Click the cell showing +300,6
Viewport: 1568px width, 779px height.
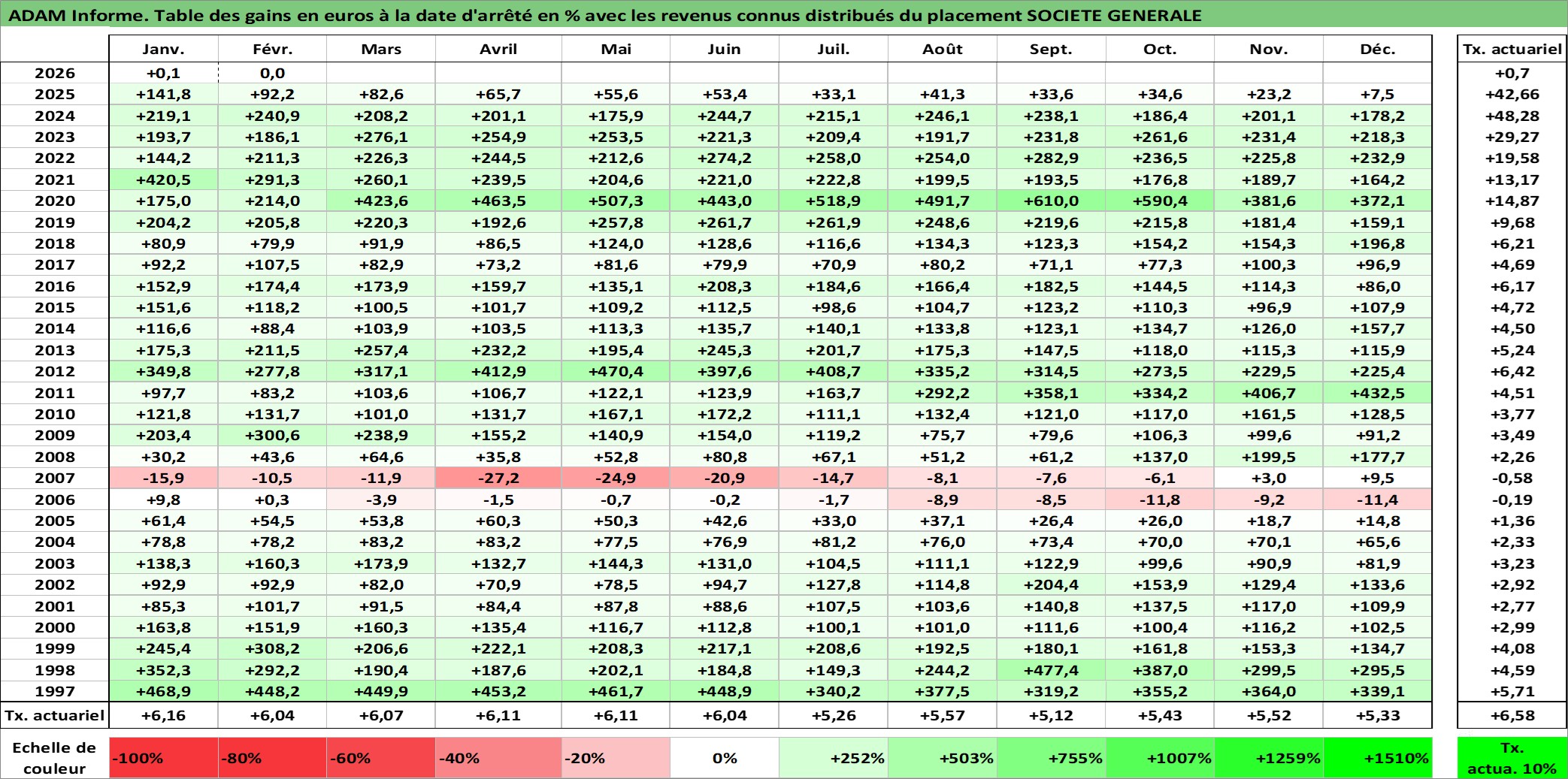(x=272, y=435)
